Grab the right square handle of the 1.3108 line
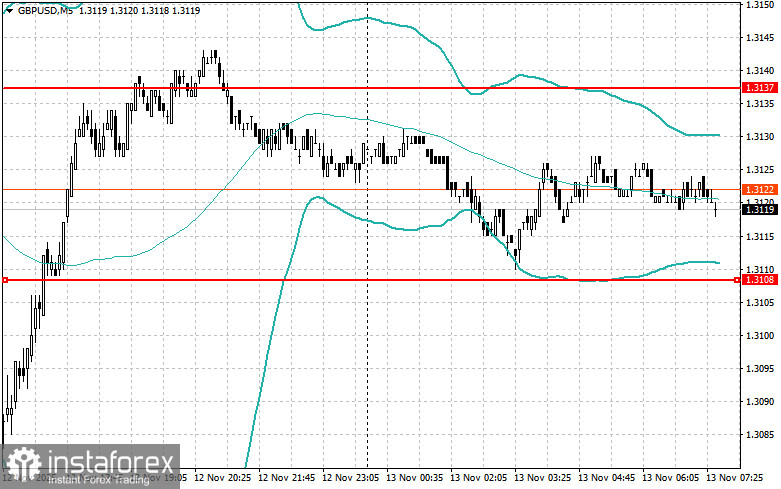This screenshot has width=781, height=489. click(x=737, y=280)
